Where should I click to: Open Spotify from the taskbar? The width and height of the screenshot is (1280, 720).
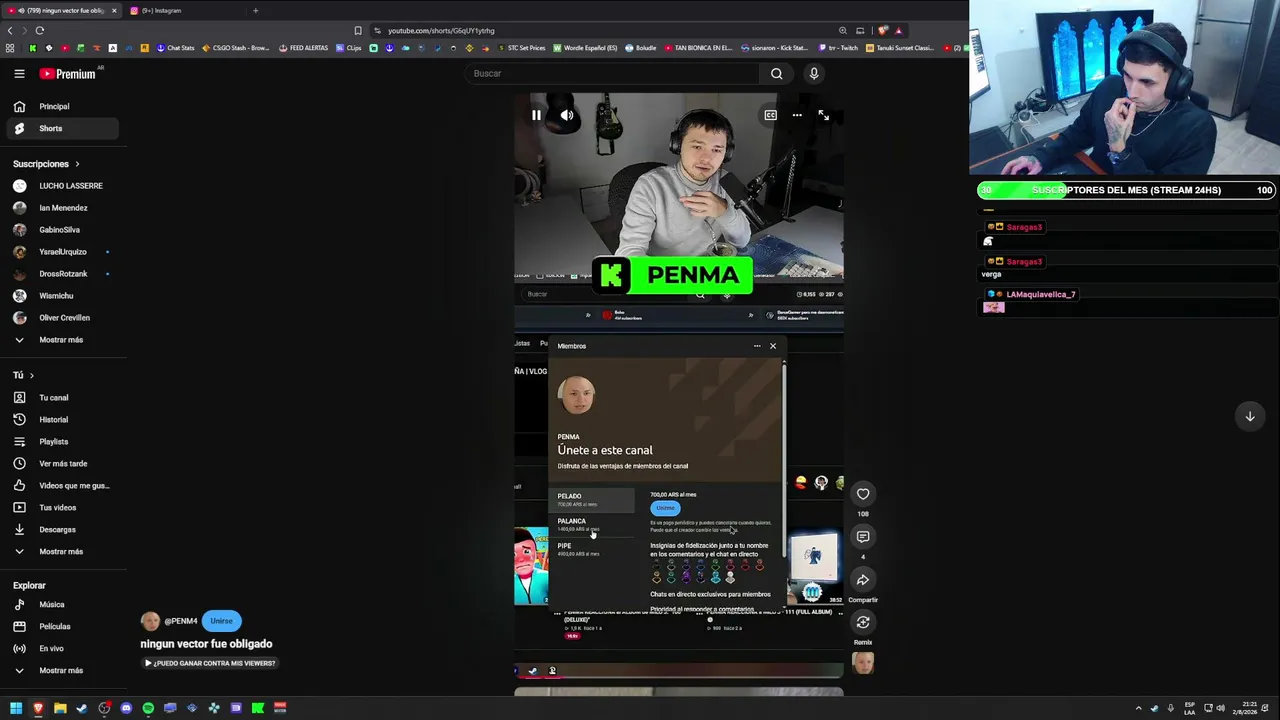pyautogui.click(x=148, y=708)
